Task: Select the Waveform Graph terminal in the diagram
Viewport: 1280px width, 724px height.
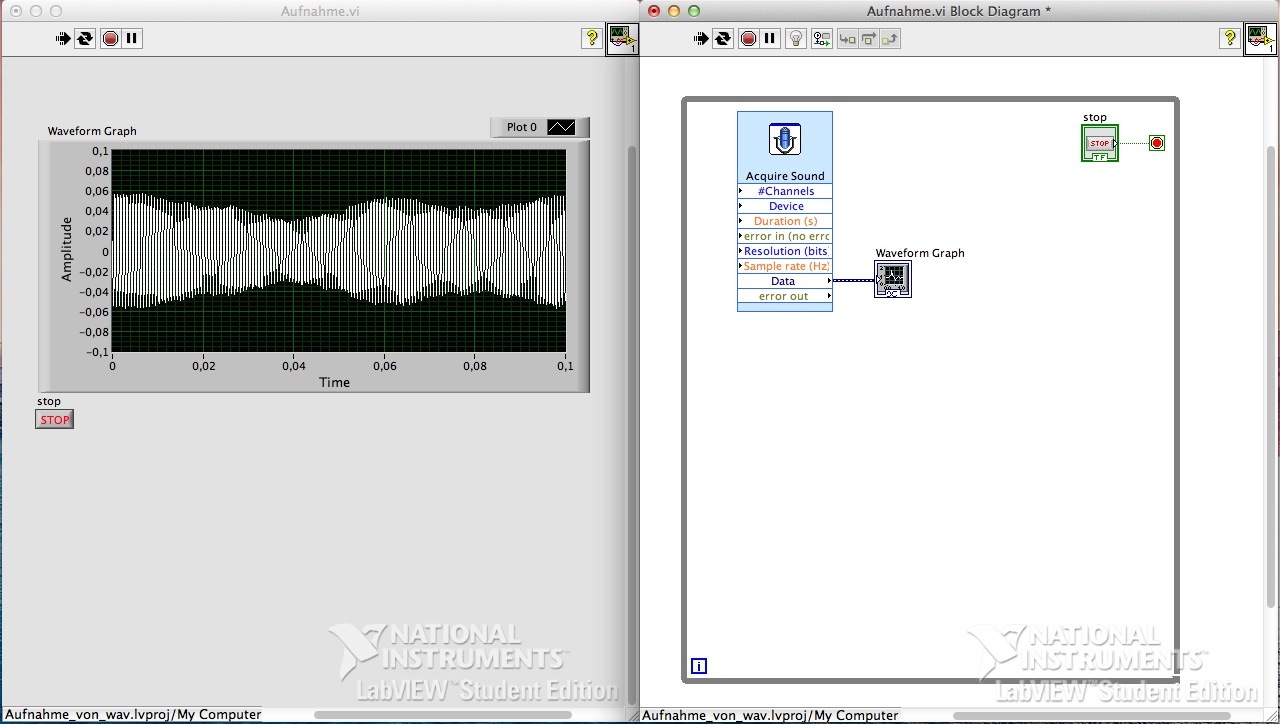Action: pyautogui.click(x=893, y=279)
